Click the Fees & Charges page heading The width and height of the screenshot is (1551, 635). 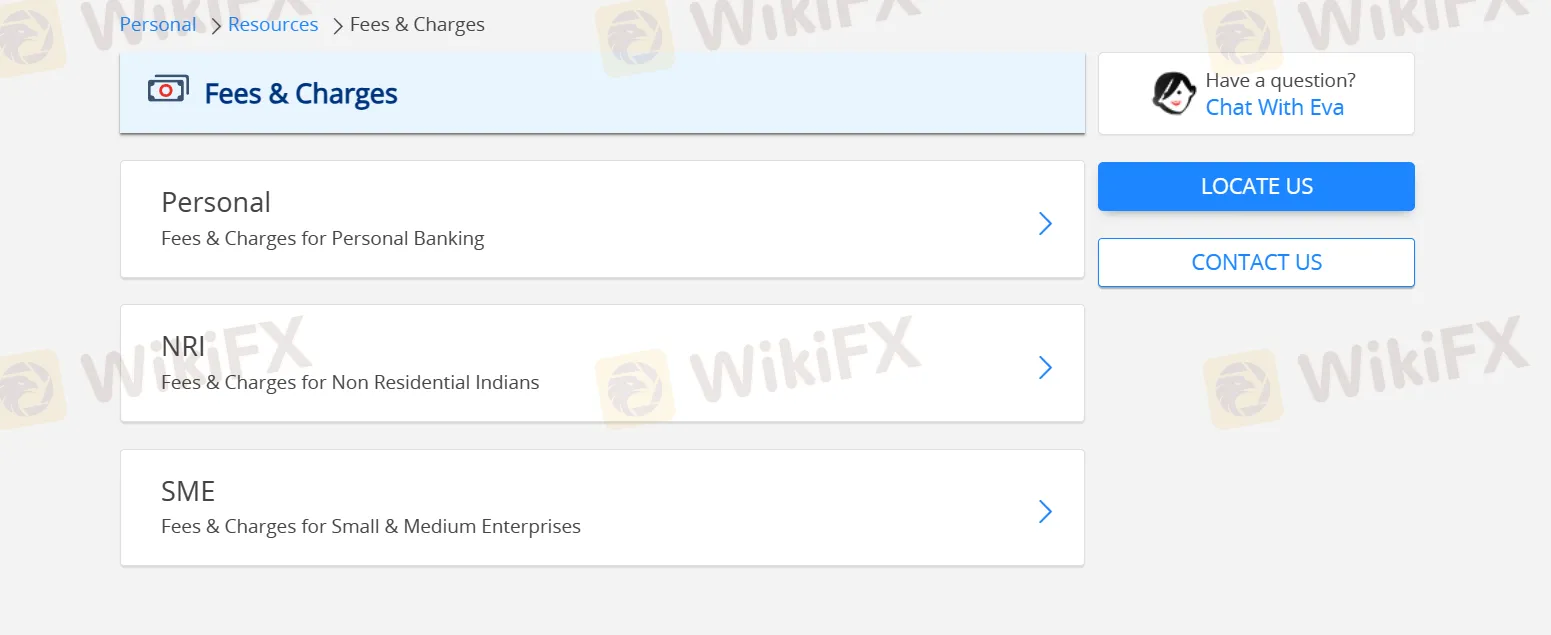301,93
